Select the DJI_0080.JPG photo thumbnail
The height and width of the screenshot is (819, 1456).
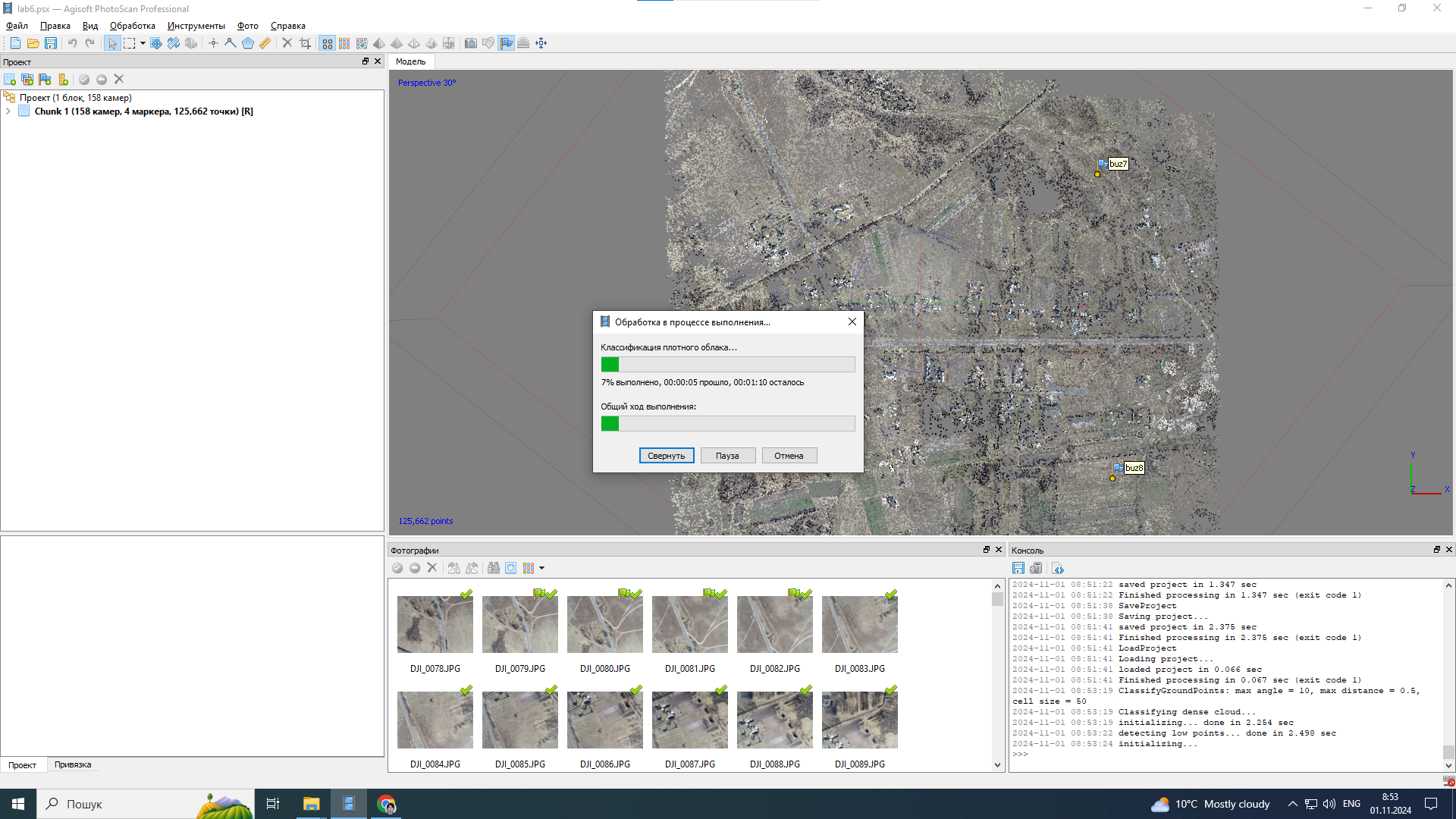[x=604, y=624]
